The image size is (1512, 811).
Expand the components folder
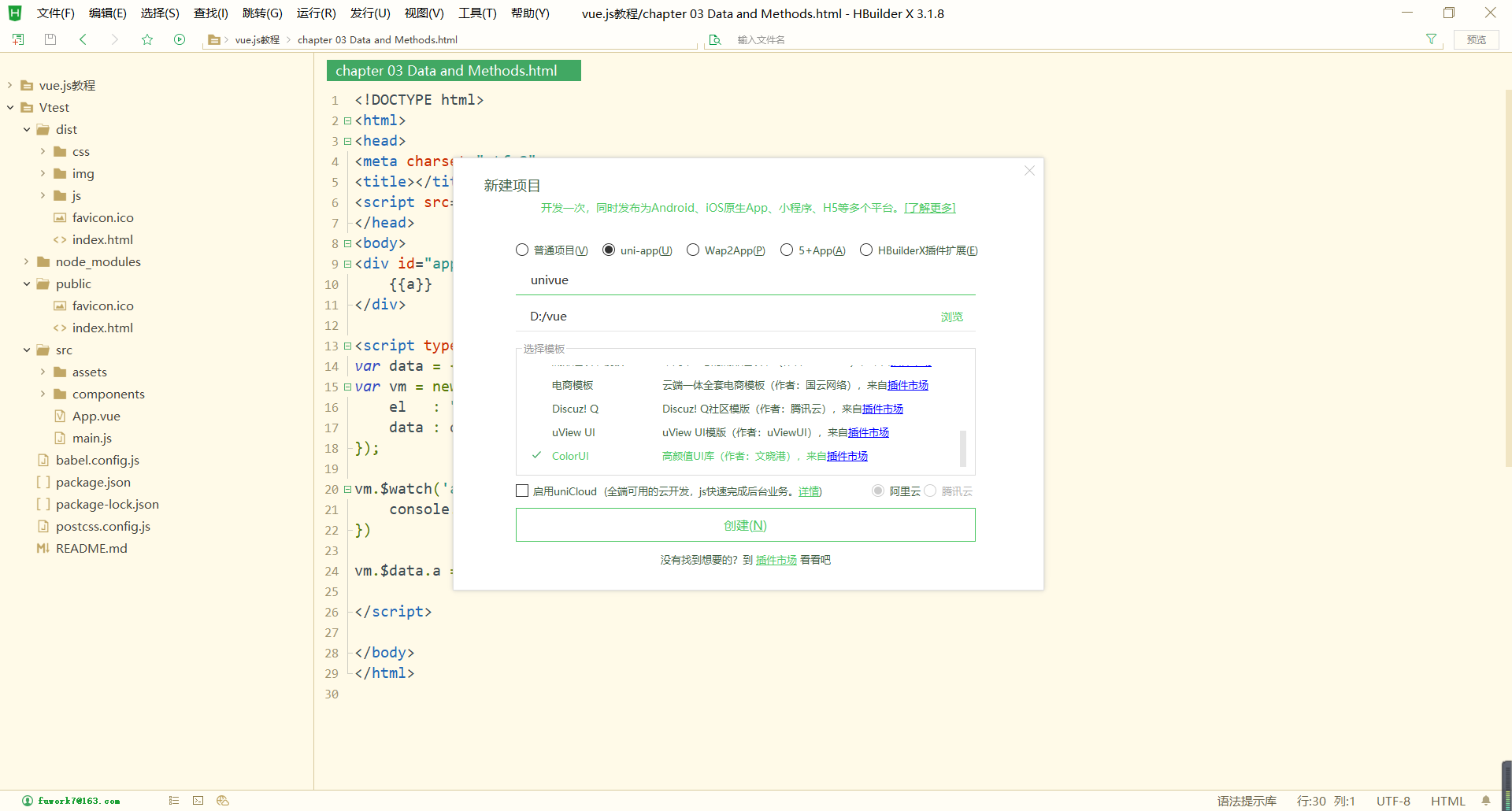pyautogui.click(x=43, y=394)
